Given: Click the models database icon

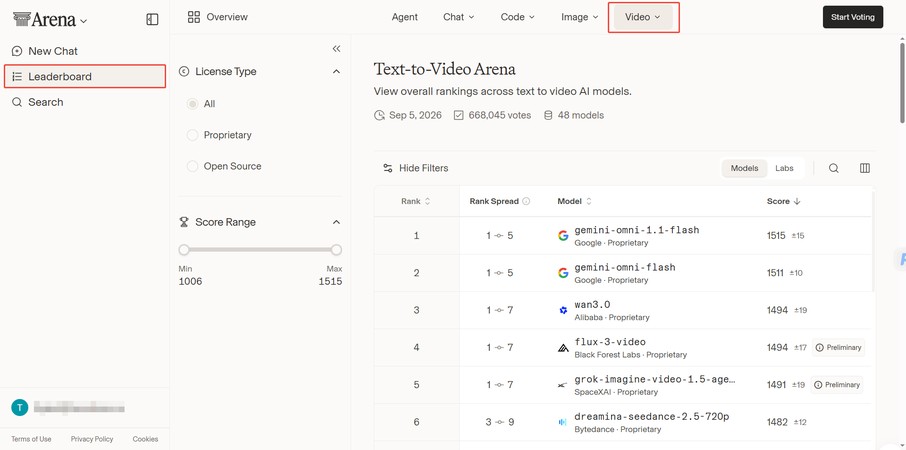Looking at the screenshot, I should click(548, 116).
